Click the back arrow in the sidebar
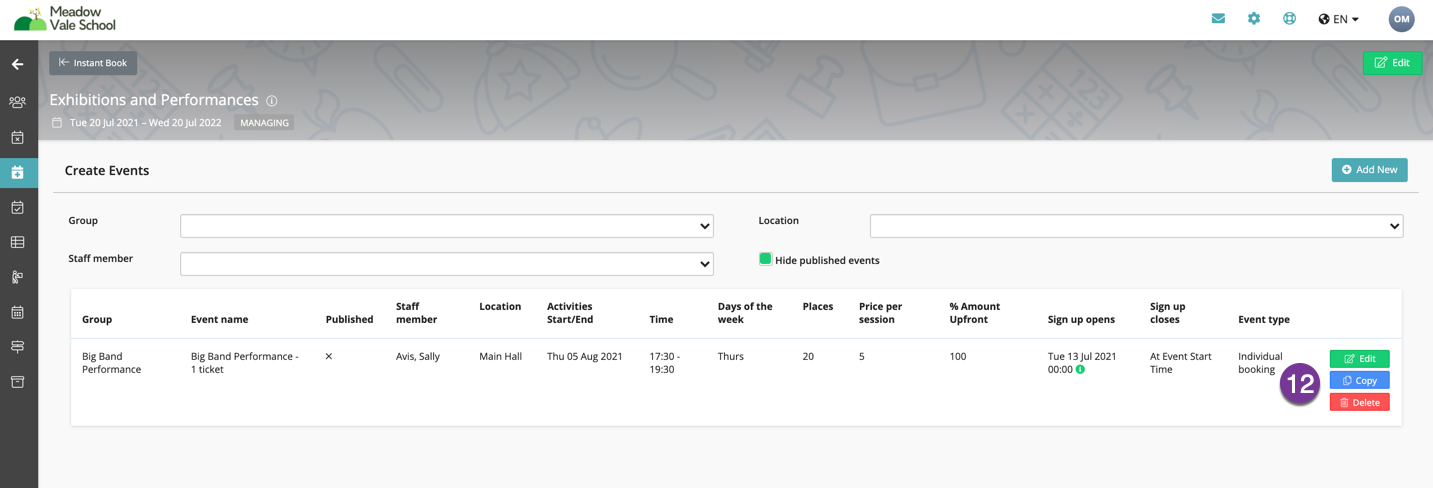 click(x=17, y=64)
